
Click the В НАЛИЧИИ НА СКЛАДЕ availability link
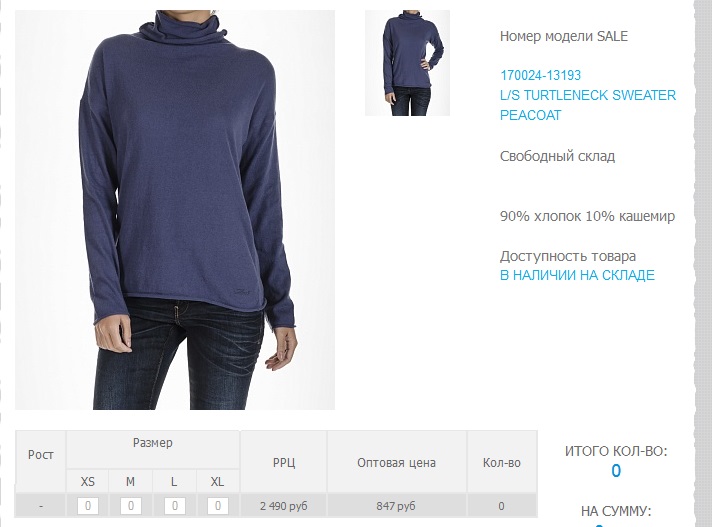577,275
